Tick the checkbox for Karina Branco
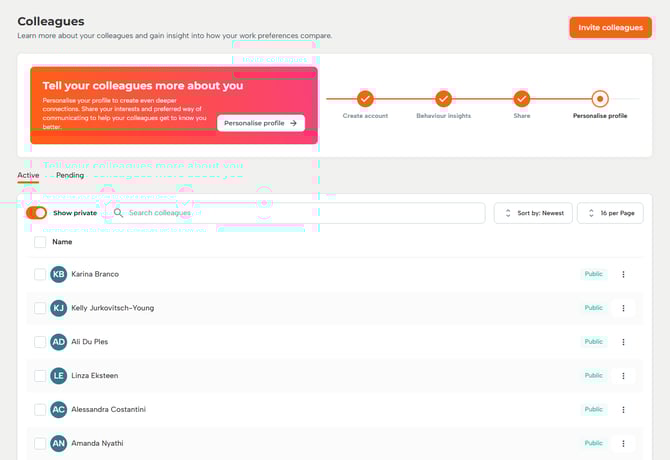 tap(40, 274)
